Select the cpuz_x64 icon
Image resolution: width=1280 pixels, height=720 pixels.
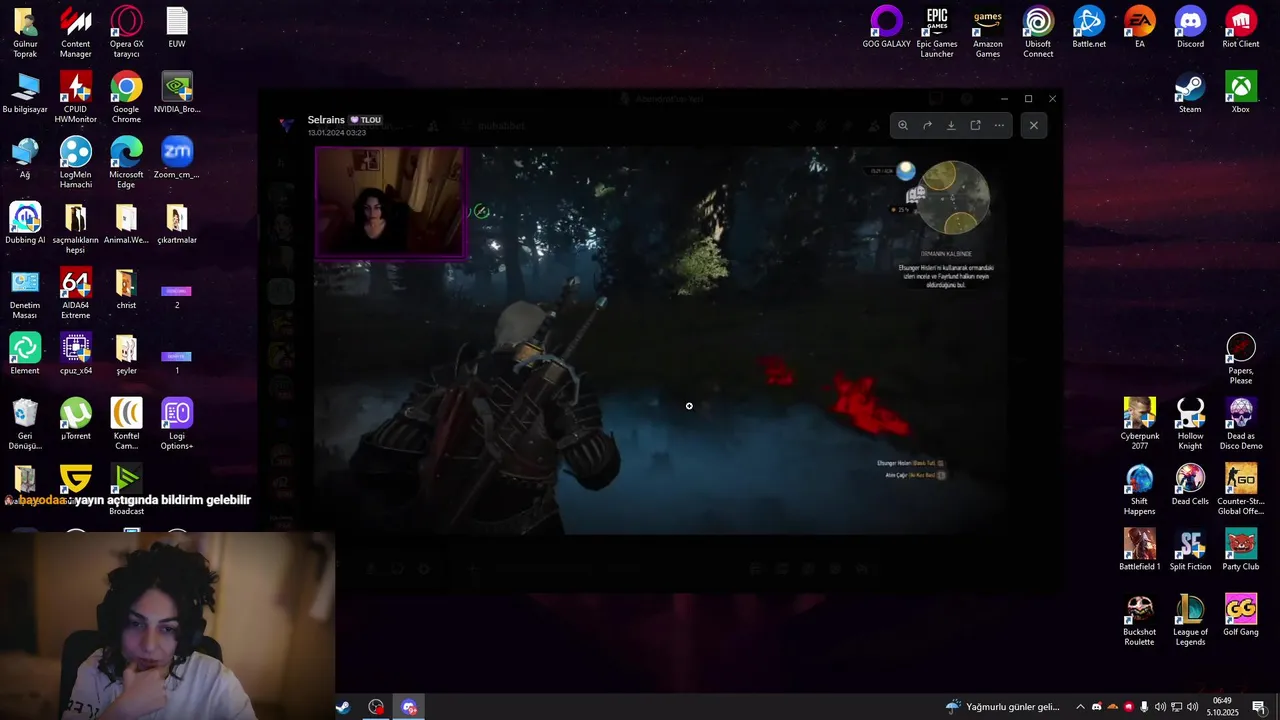point(76,354)
